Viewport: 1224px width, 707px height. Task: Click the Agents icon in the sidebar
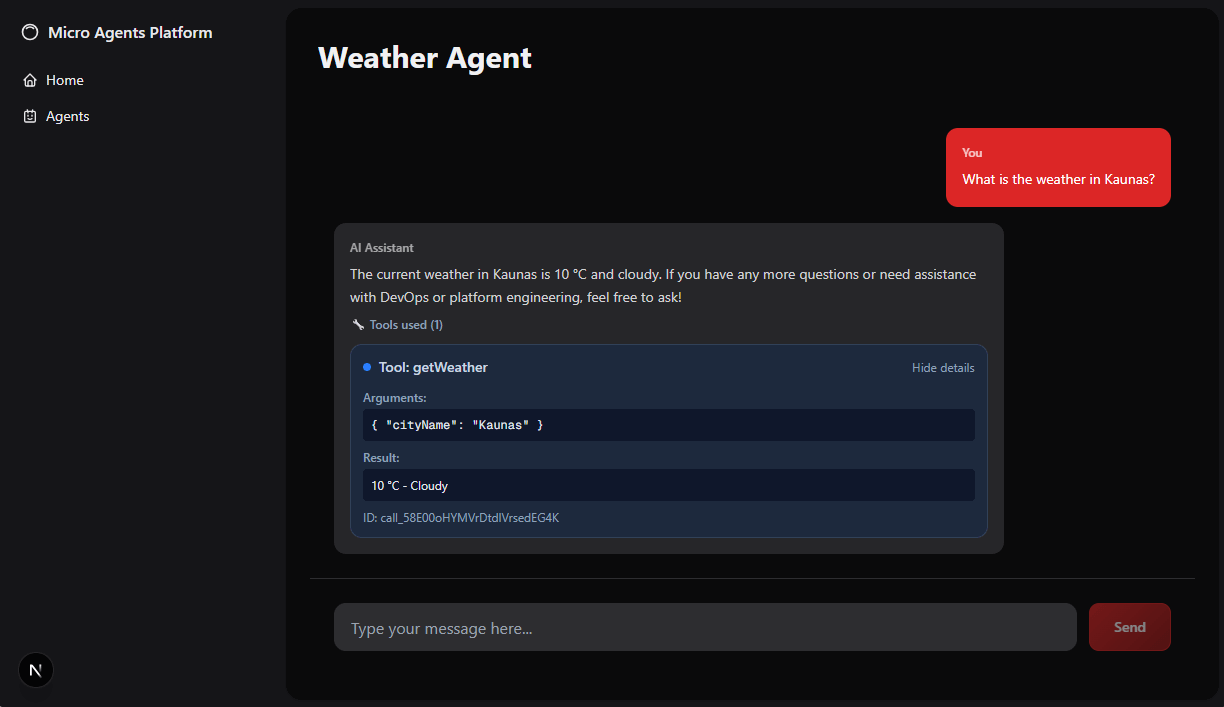pyautogui.click(x=31, y=116)
